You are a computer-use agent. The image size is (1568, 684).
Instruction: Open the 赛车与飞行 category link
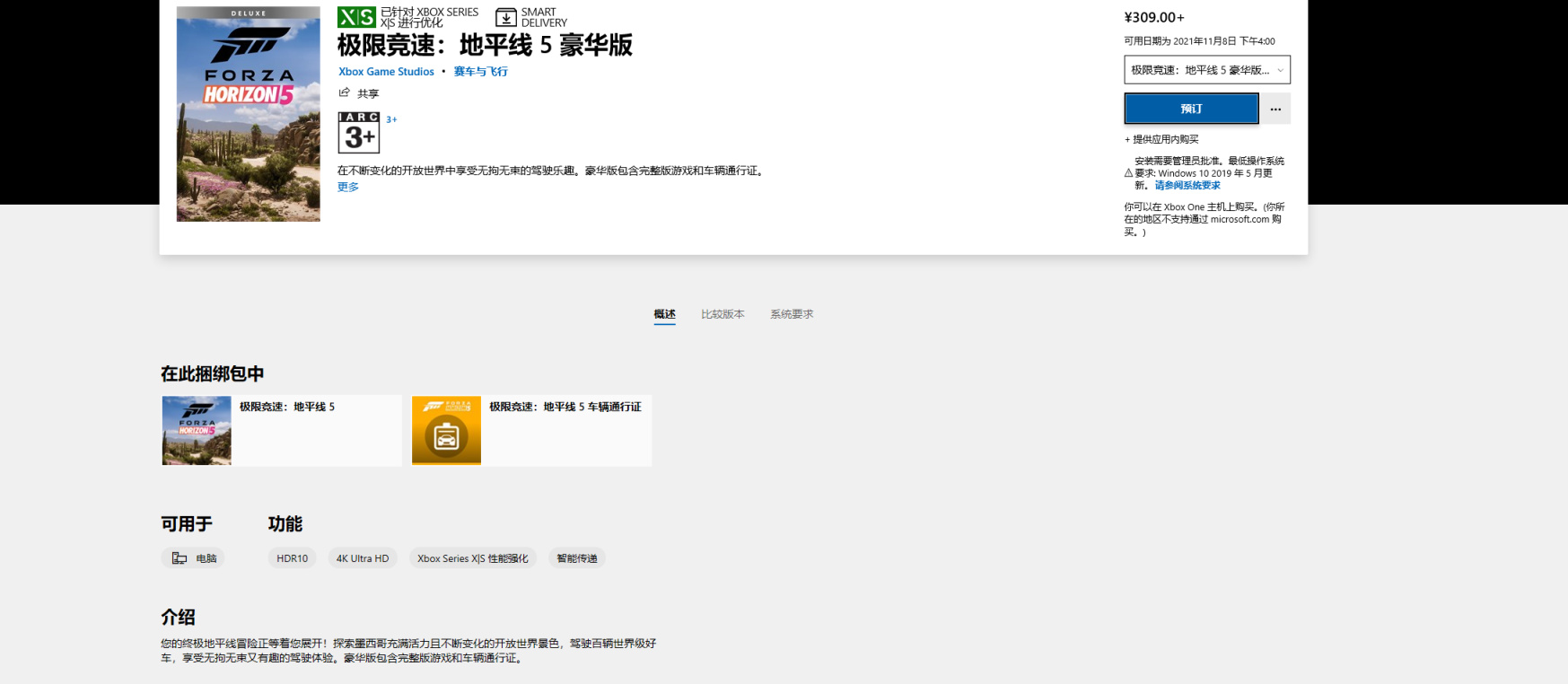click(x=480, y=72)
